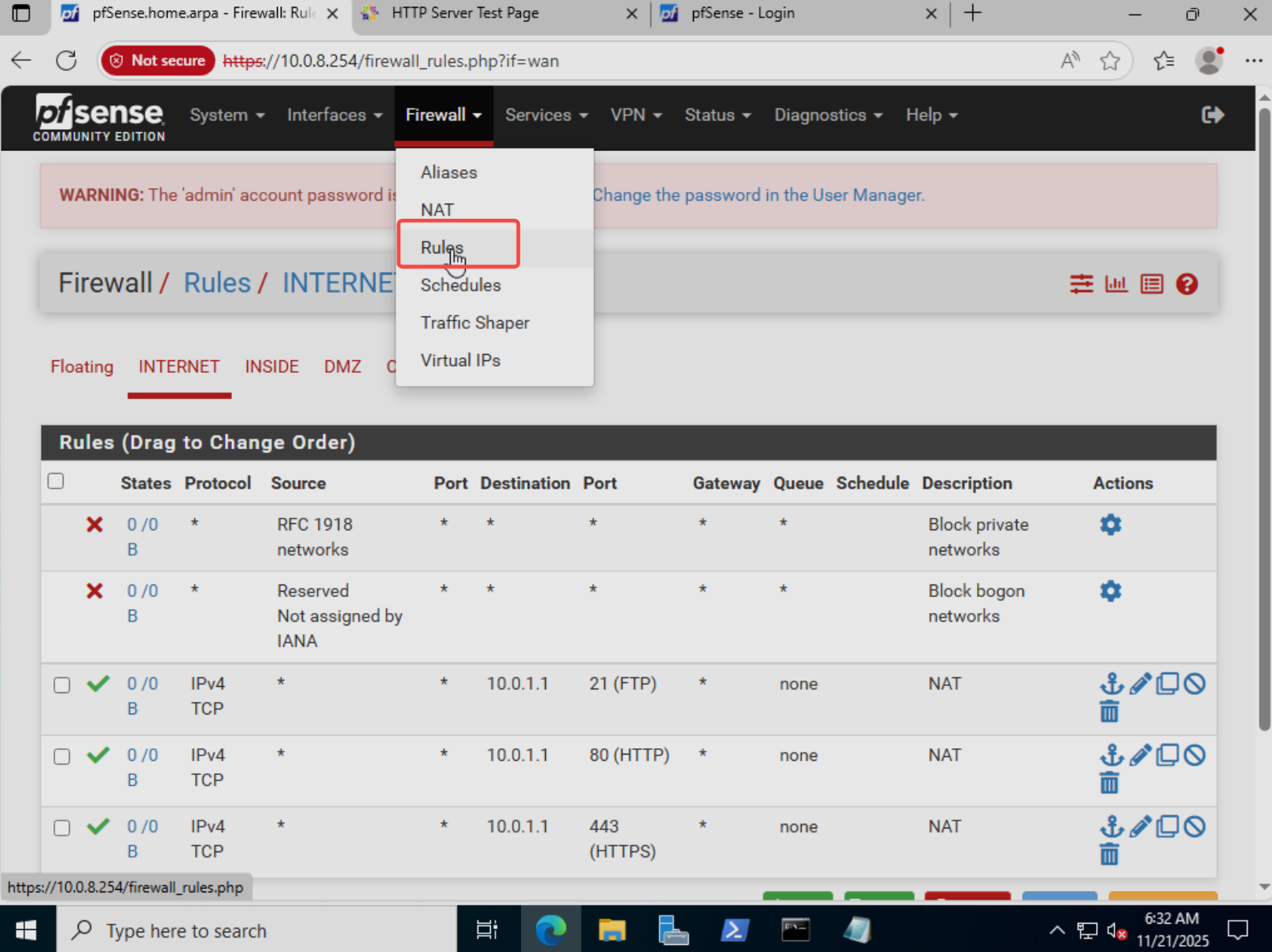This screenshot has width=1272, height=952.
Task: Collapse the Firewall dropdown menu
Action: click(x=444, y=115)
